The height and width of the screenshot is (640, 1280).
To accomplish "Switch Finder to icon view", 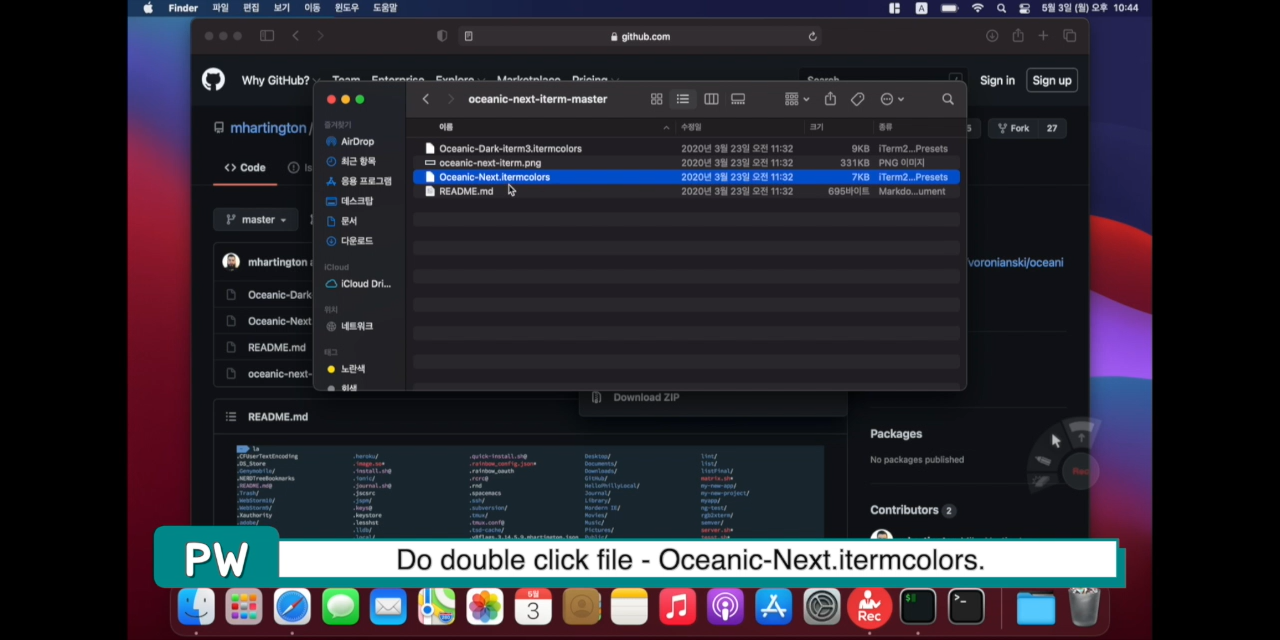I will tap(657, 99).
